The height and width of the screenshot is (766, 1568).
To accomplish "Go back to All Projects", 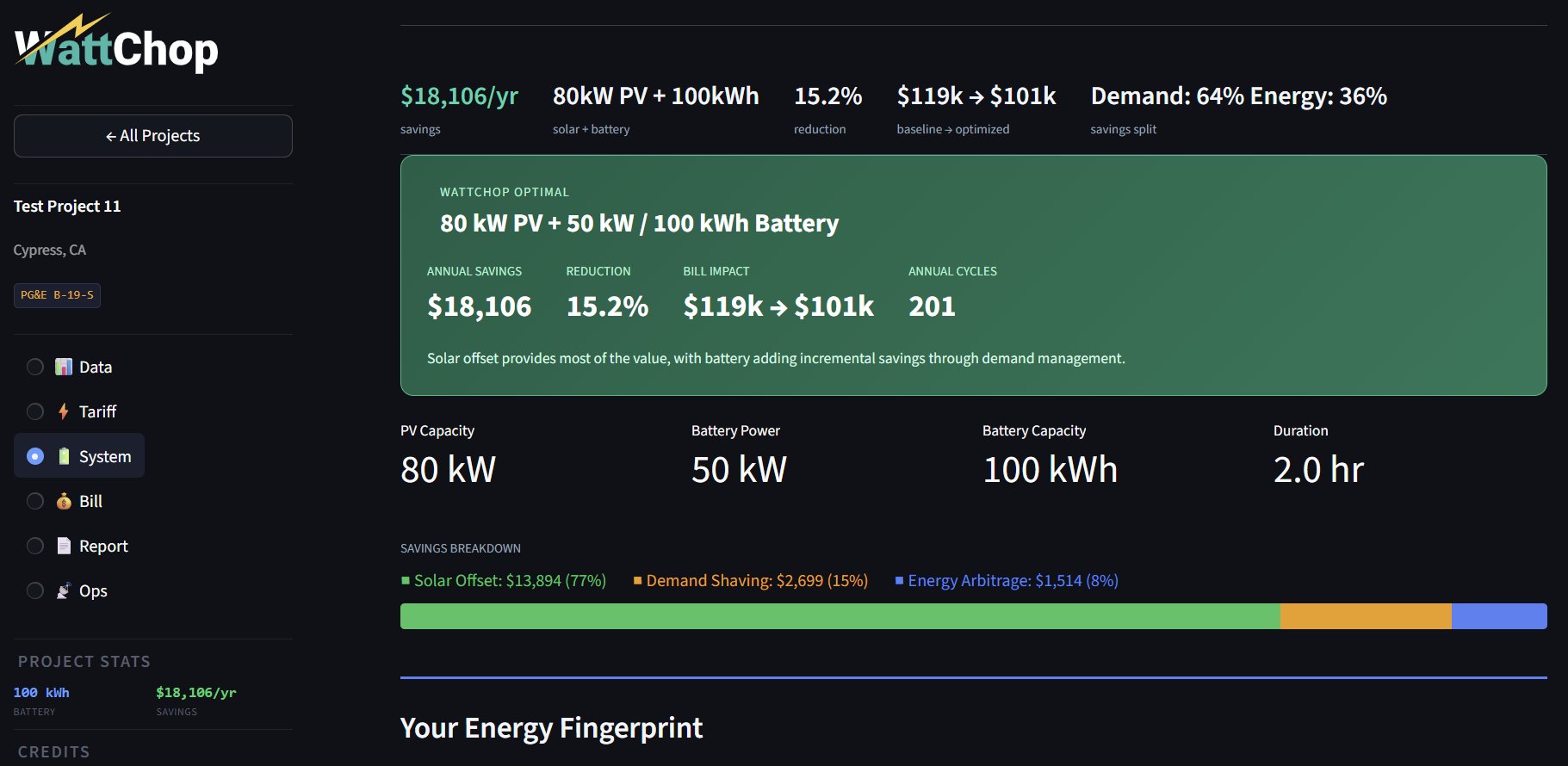I will click(x=153, y=136).
